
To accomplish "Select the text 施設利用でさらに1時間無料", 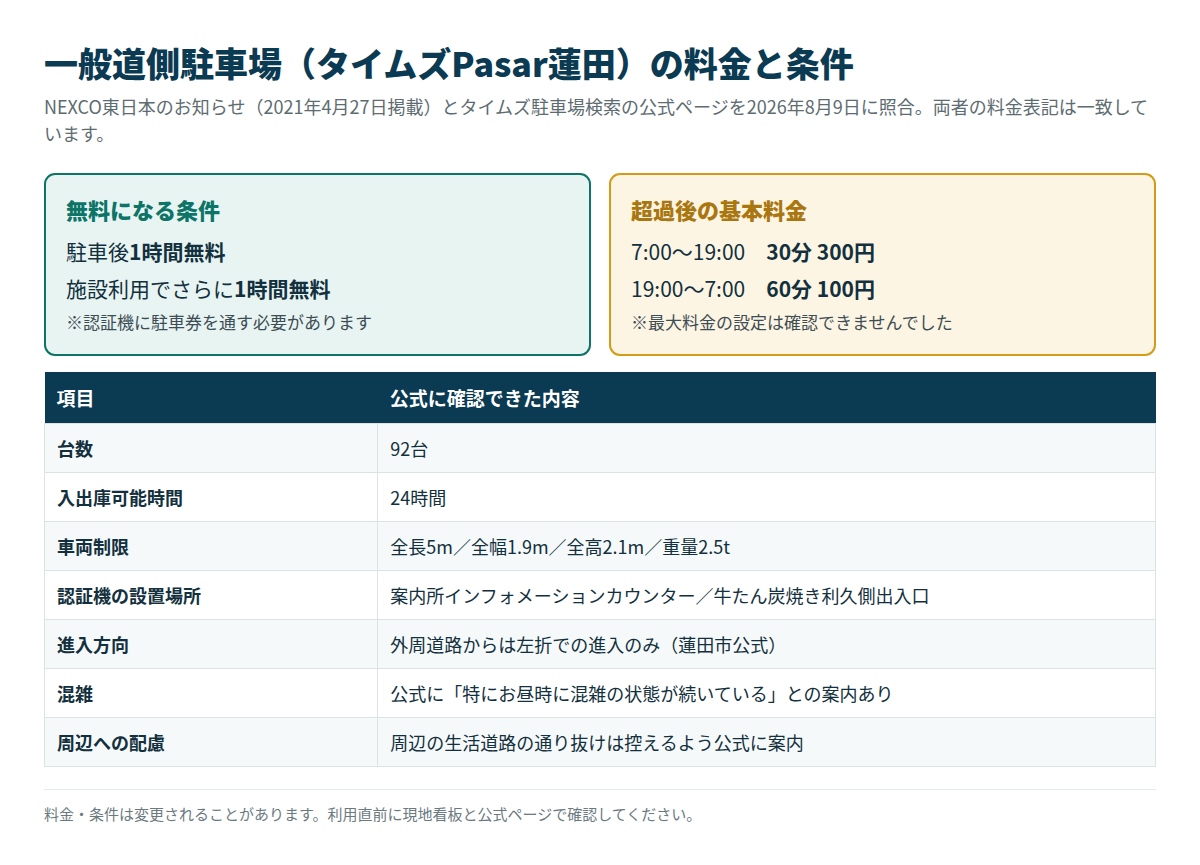I will 198,290.
